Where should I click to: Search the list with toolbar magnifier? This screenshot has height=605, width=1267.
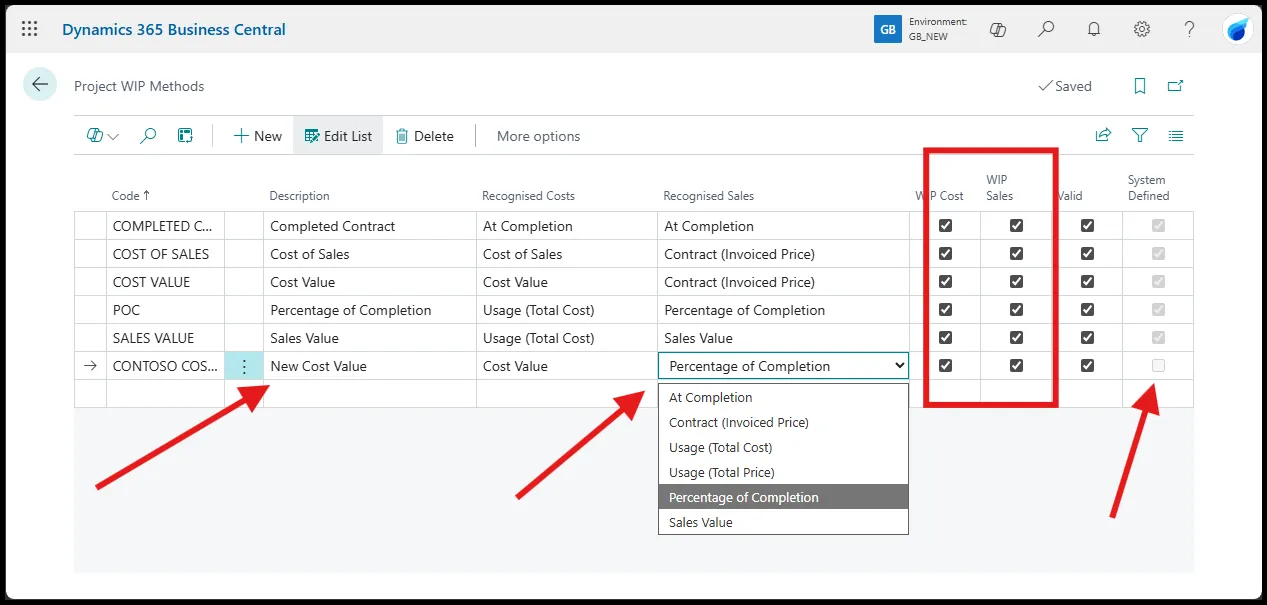coord(148,136)
